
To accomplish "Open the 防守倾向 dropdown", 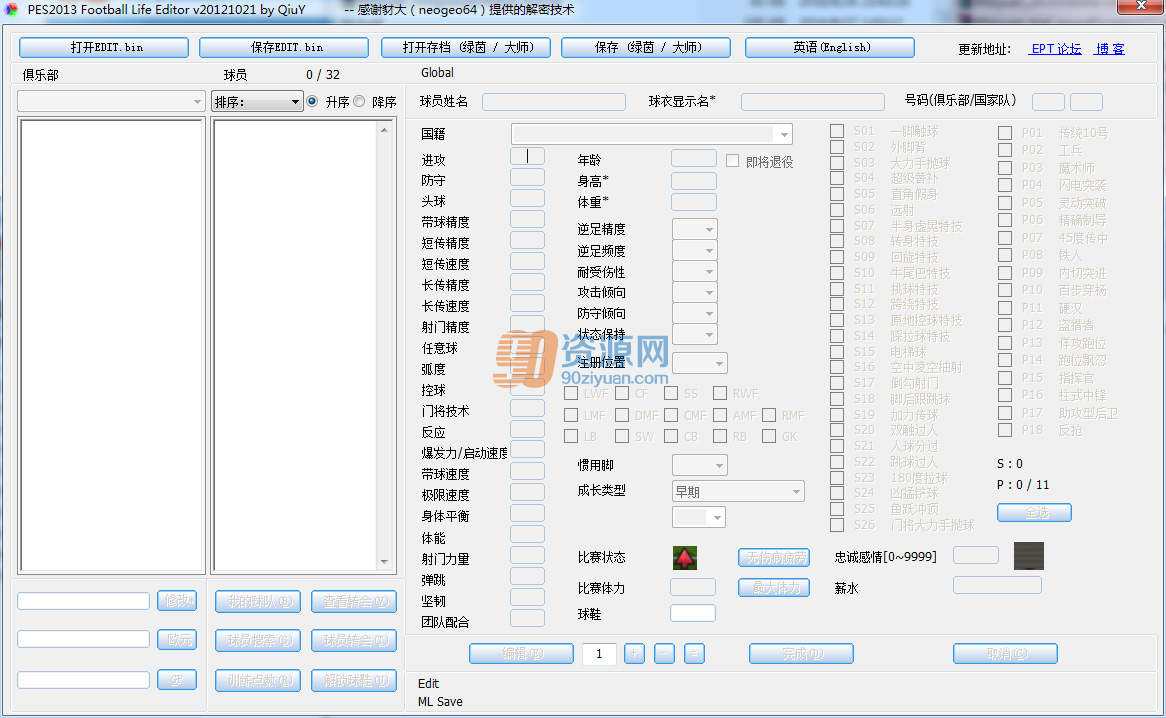I will 695,313.
